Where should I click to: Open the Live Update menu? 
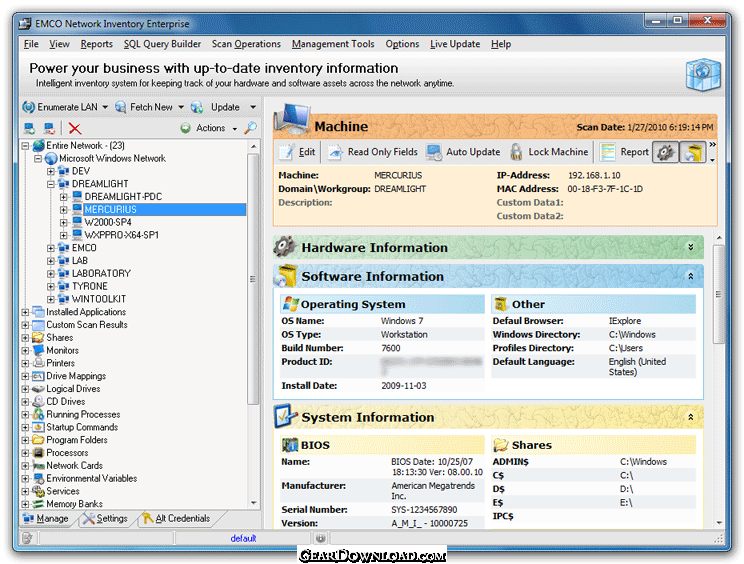pos(455,44)
